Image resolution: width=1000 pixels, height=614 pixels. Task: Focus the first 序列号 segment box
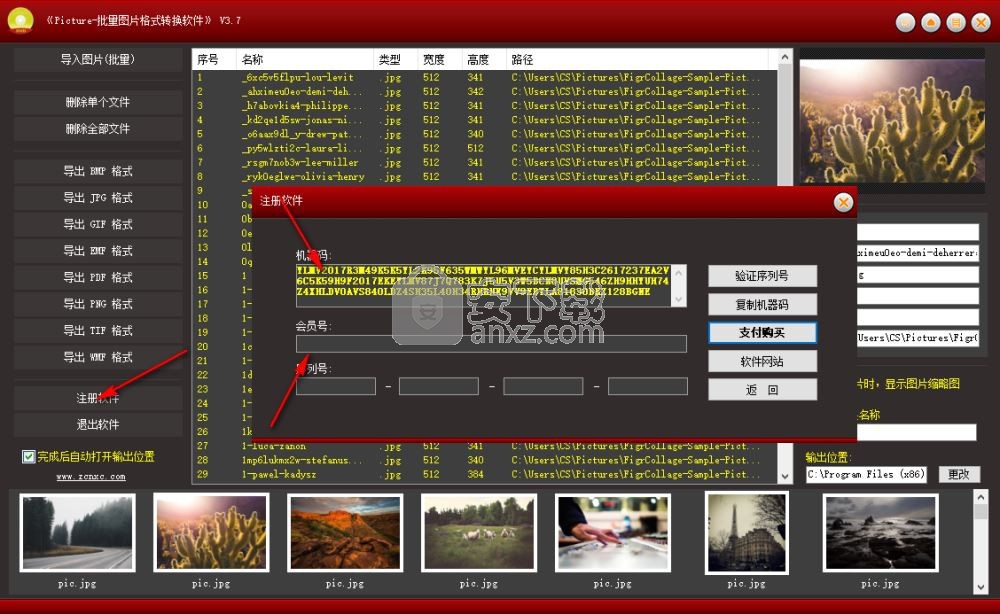pos(335,386)
